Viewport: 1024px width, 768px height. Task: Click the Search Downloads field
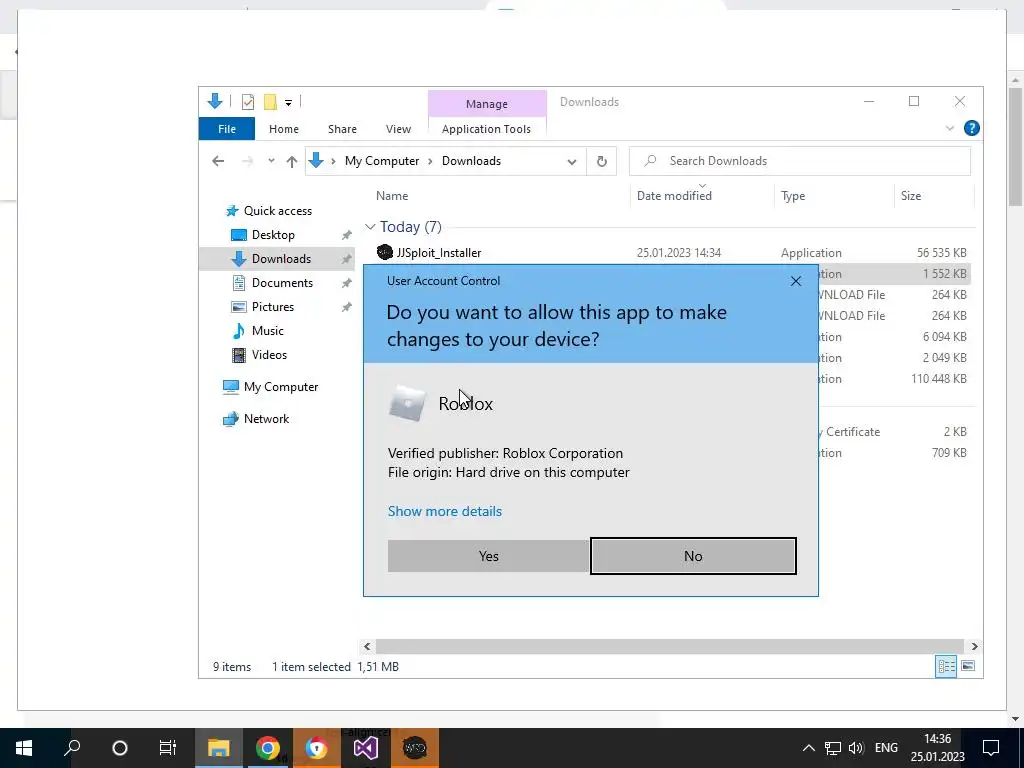pos(799,161)
